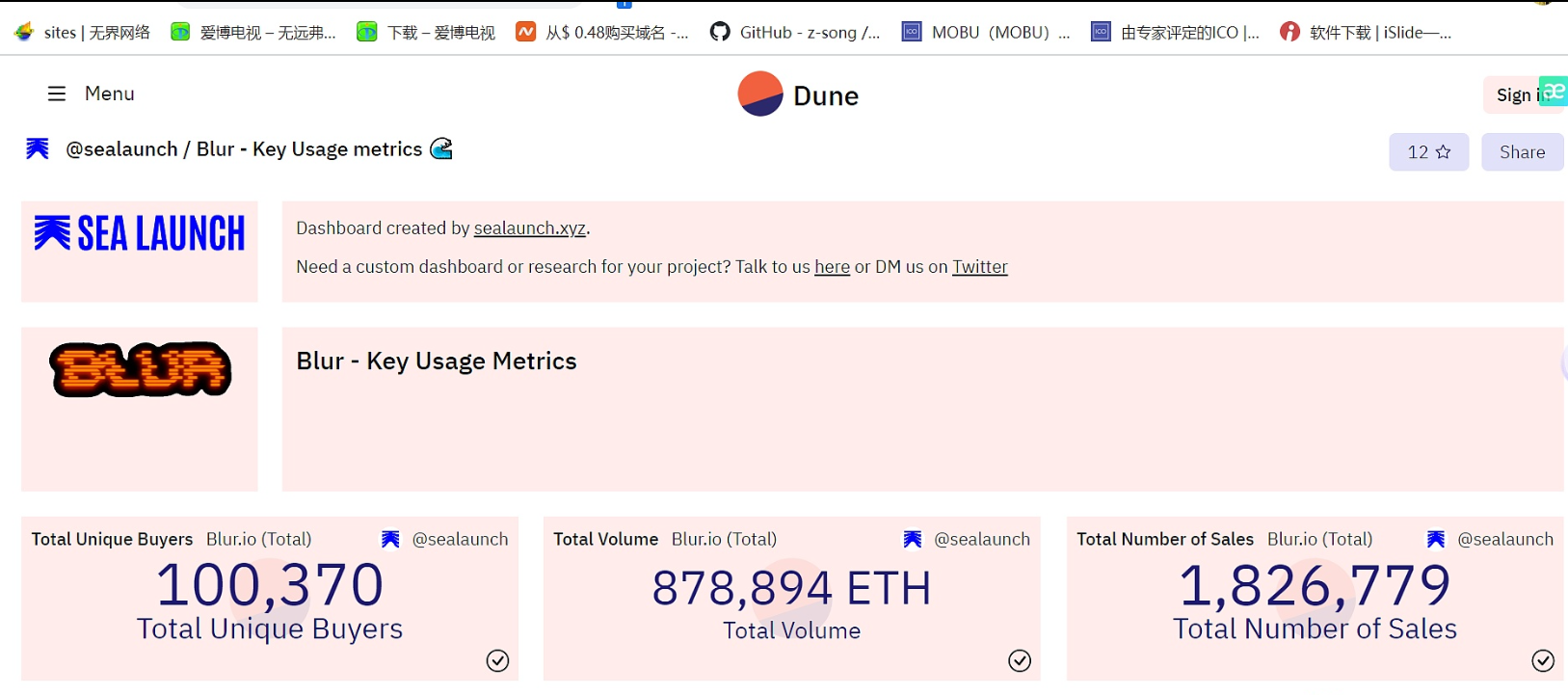Click checkmark icon on Total Volume card
The image size is (1568, 695).
coord(1020,660)
